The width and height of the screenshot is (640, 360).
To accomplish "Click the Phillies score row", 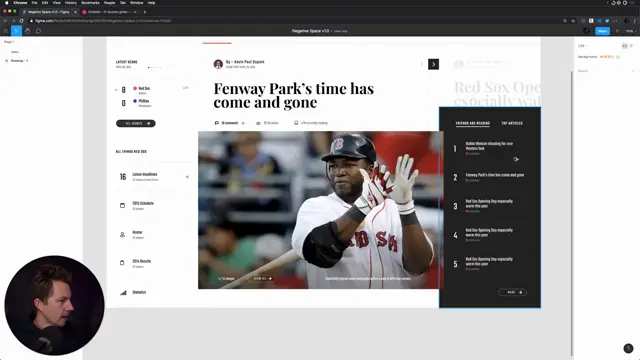I will tap(136, 103).
